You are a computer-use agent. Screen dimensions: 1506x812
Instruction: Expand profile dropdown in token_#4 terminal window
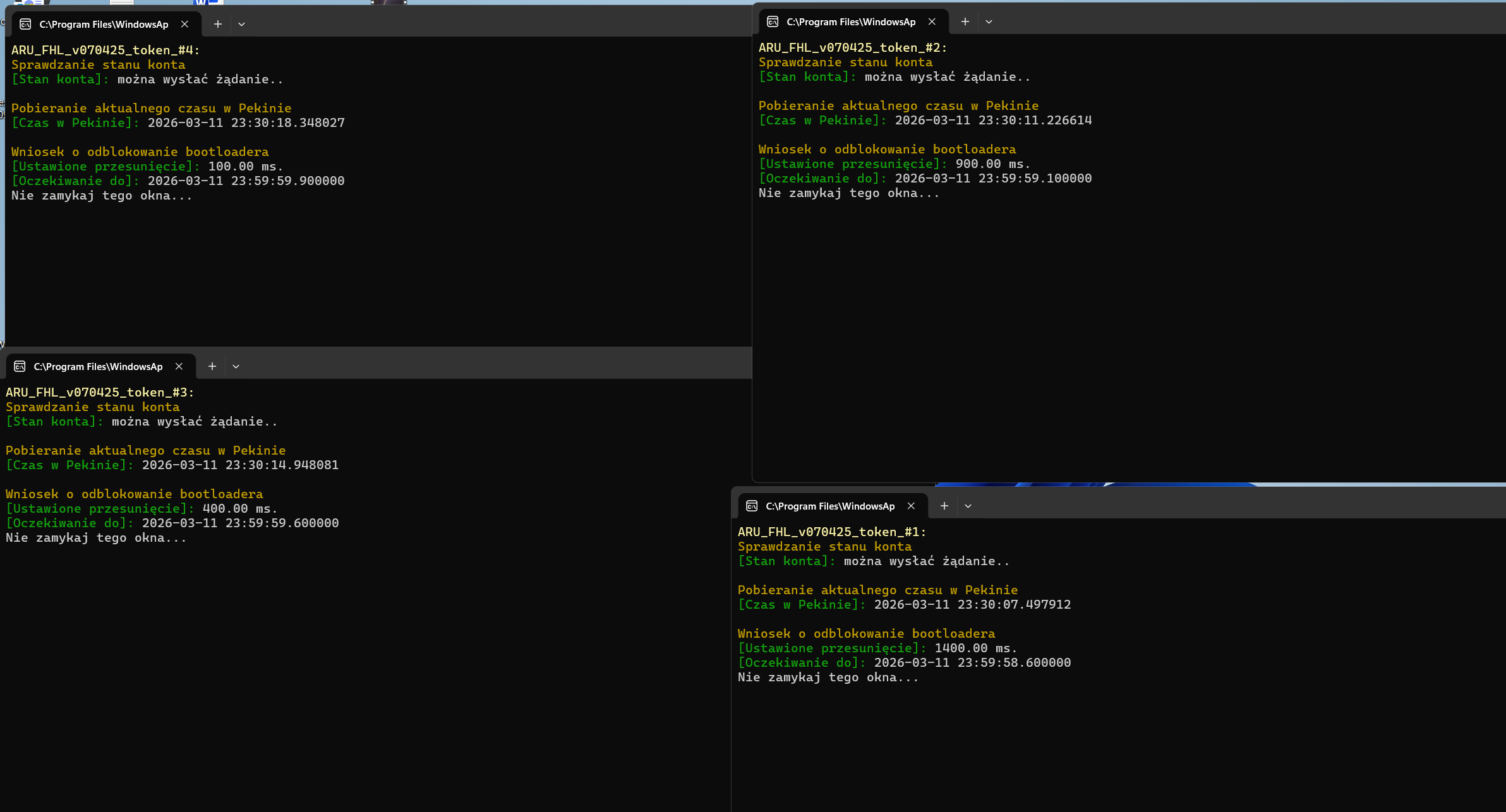point(241,24)
